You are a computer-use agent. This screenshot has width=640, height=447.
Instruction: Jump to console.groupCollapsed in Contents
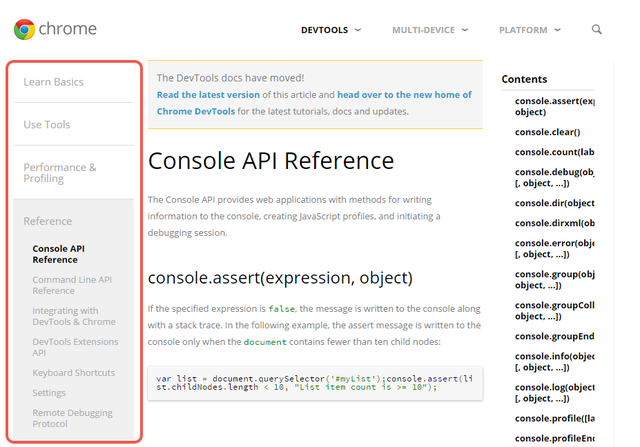(x=554, y=311)
